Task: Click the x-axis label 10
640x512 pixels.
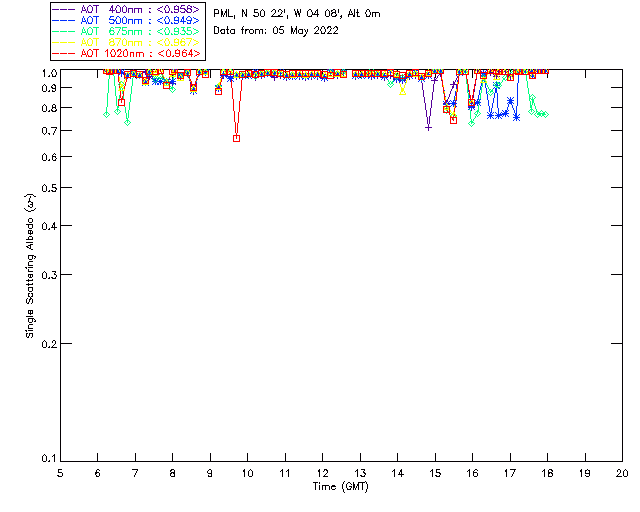Action: pyautogui.click(x=247, y=473)
